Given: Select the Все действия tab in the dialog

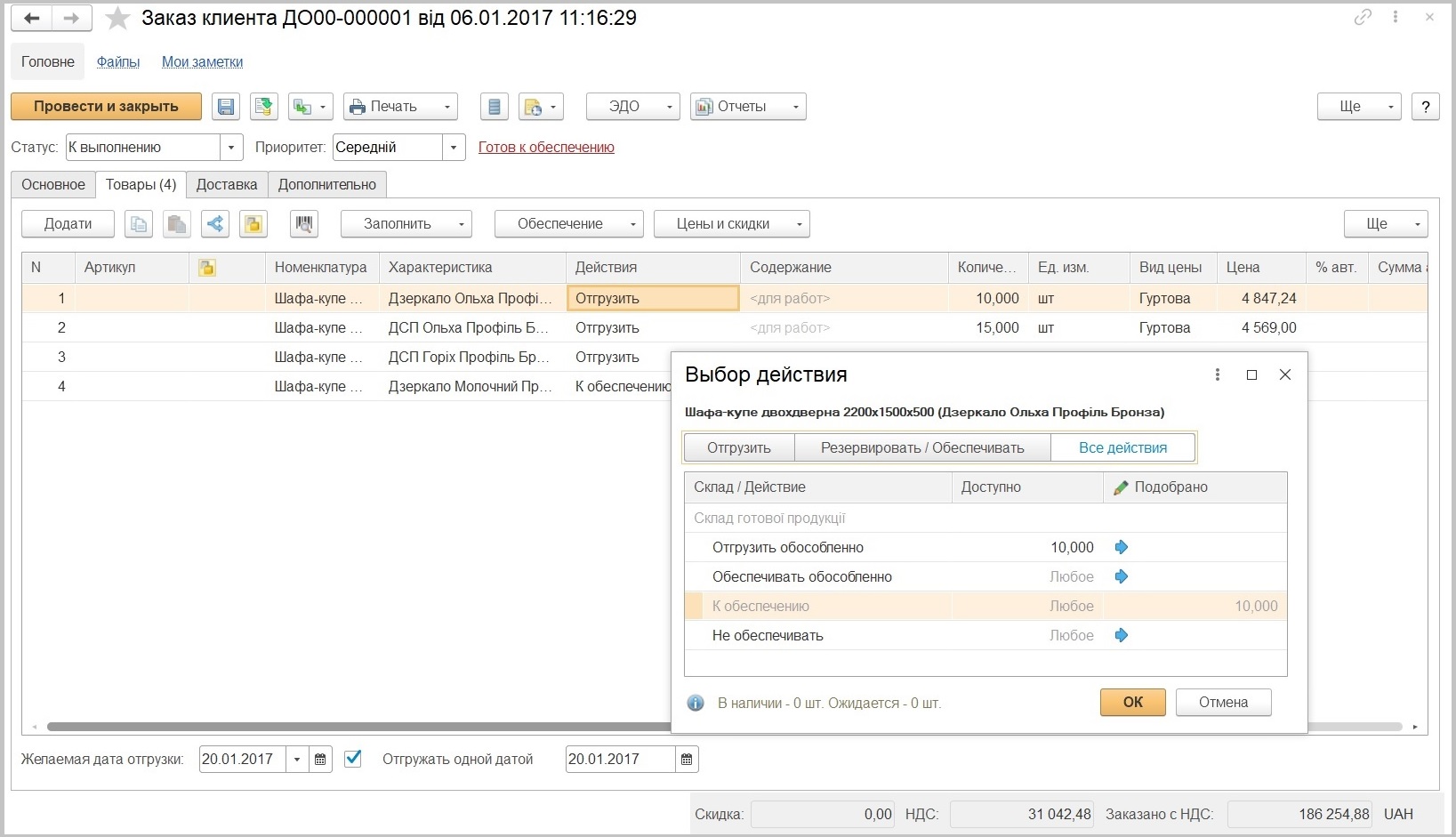Looking at the screenshot, I should pyautogui.click(x=1122, y=447).
